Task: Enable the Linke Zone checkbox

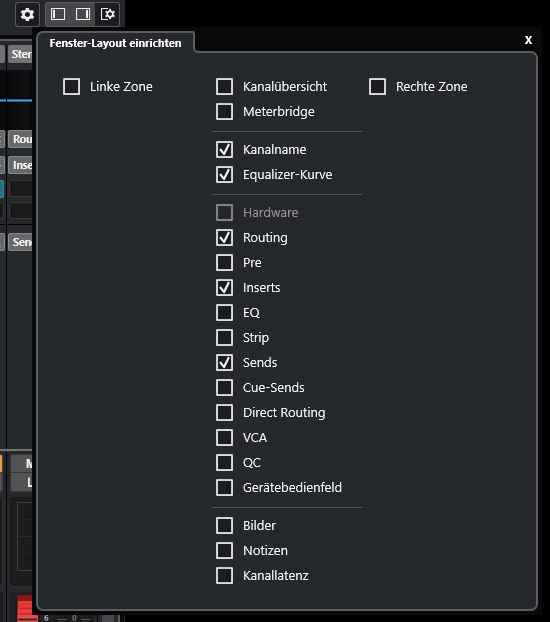Action: 71,86
